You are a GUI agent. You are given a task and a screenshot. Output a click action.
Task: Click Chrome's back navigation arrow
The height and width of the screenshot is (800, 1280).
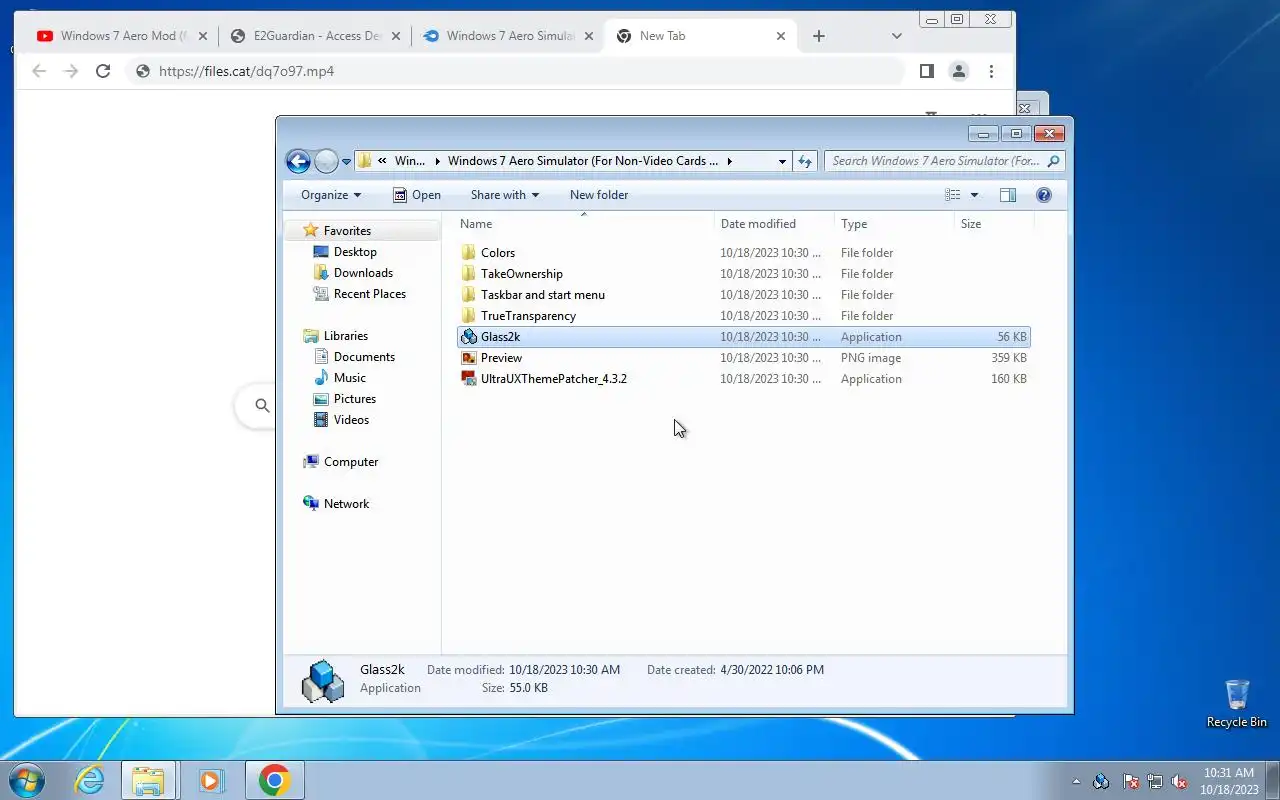(x=39, y=71)
